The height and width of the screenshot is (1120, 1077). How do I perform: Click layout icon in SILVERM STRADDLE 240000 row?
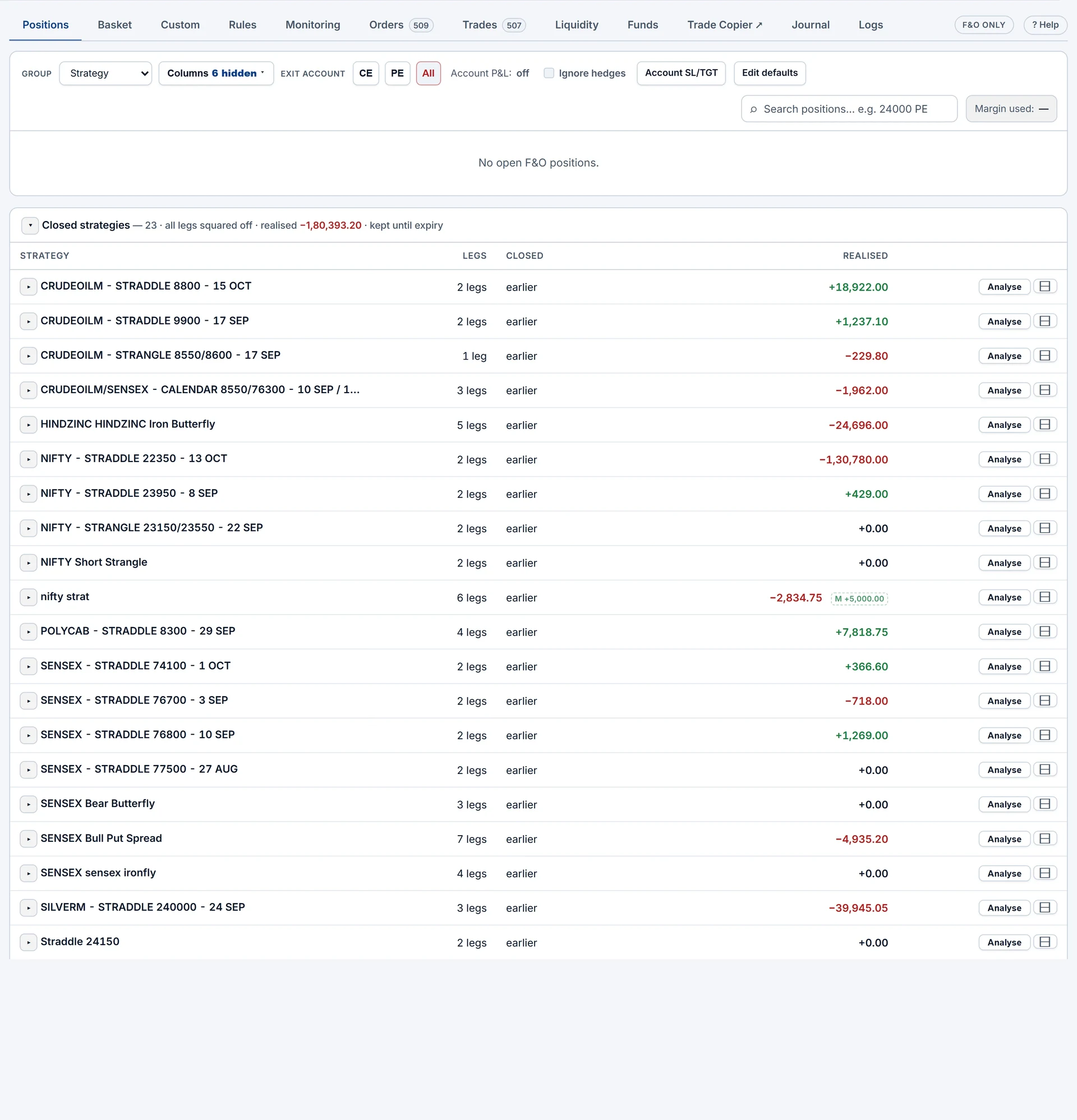(1044, 907)
